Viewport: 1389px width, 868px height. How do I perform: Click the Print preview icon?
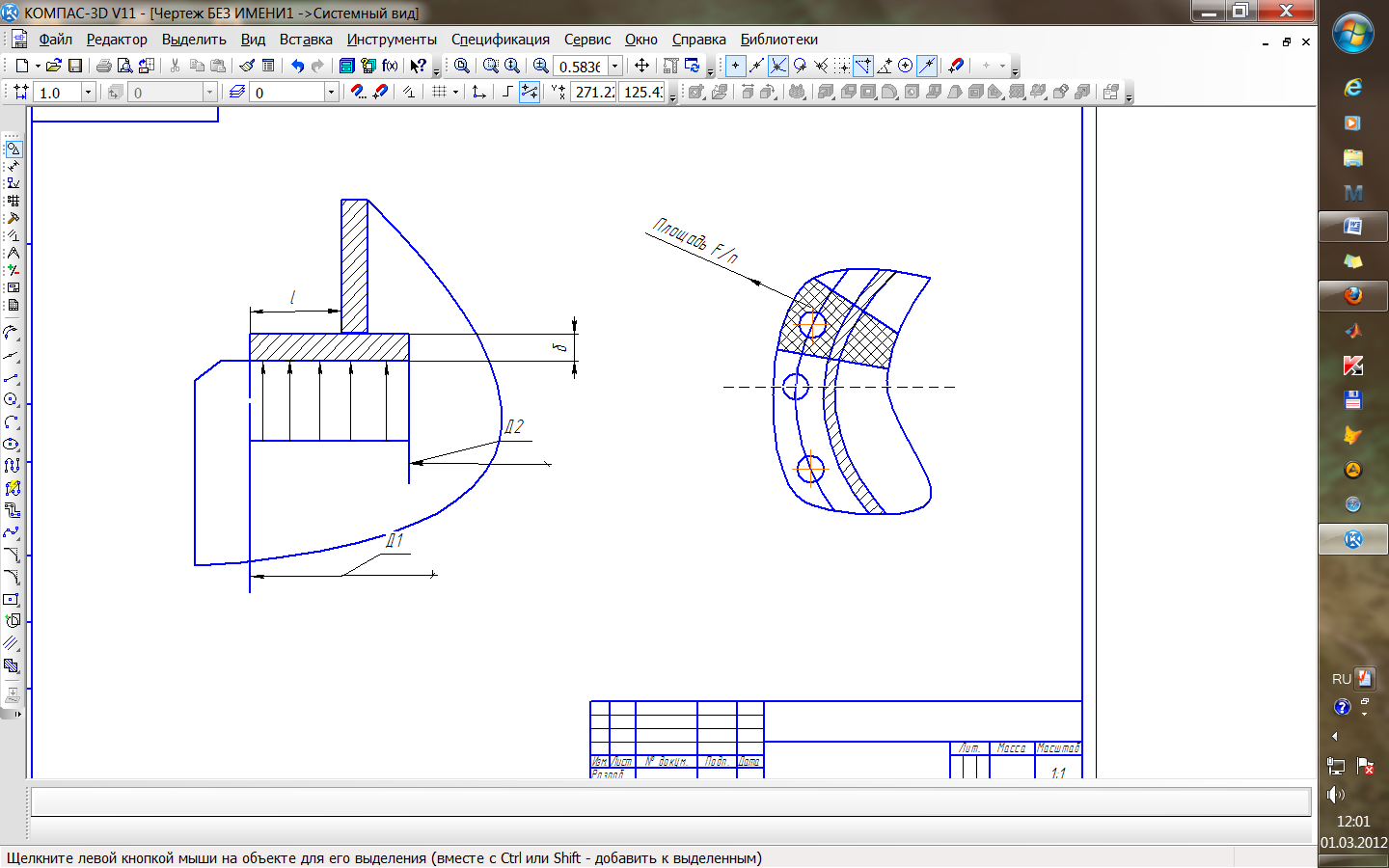[x=124, y=66]
